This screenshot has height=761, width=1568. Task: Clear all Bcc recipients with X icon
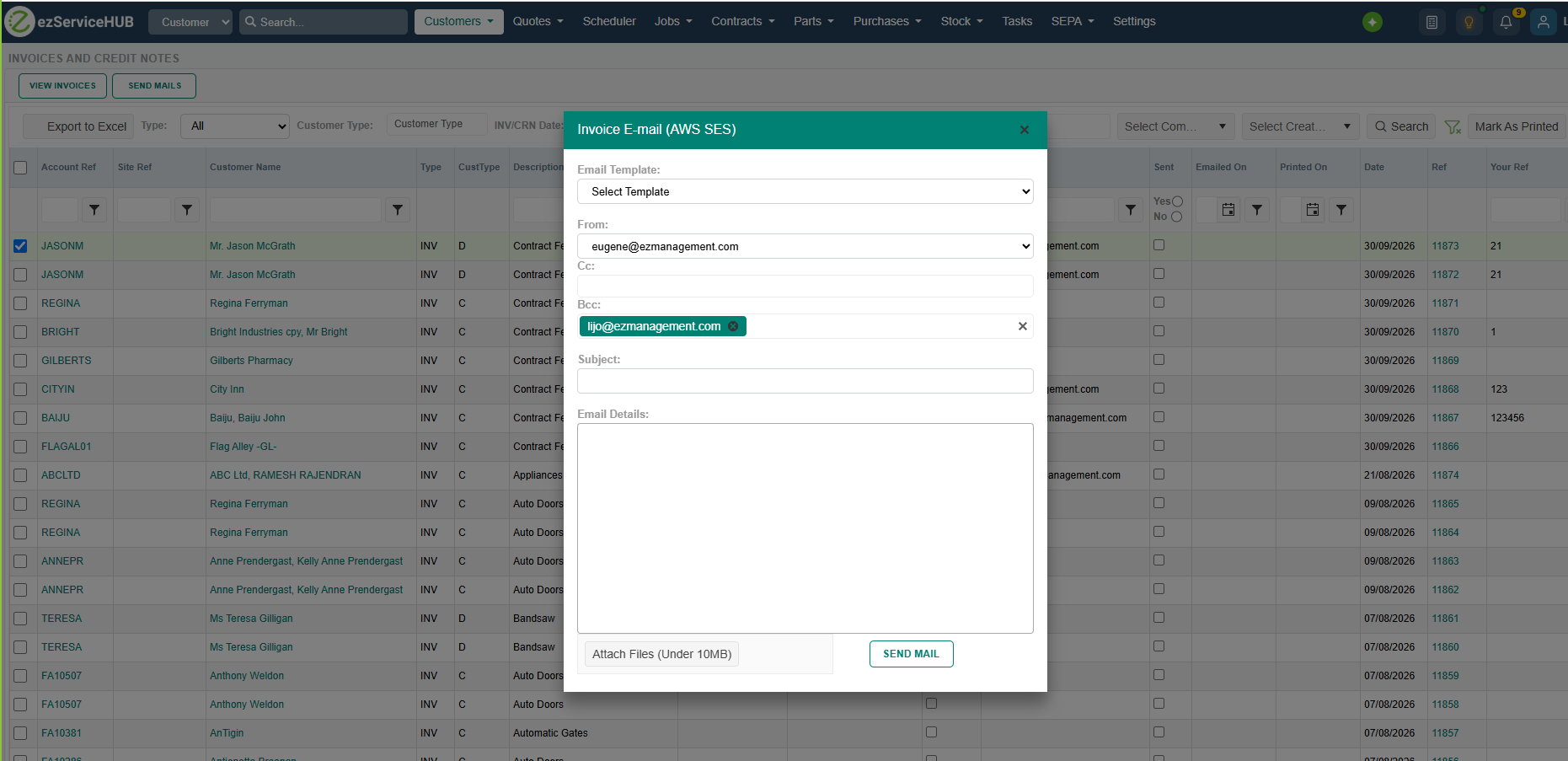pyautogui.click(x=1023, y=326)
